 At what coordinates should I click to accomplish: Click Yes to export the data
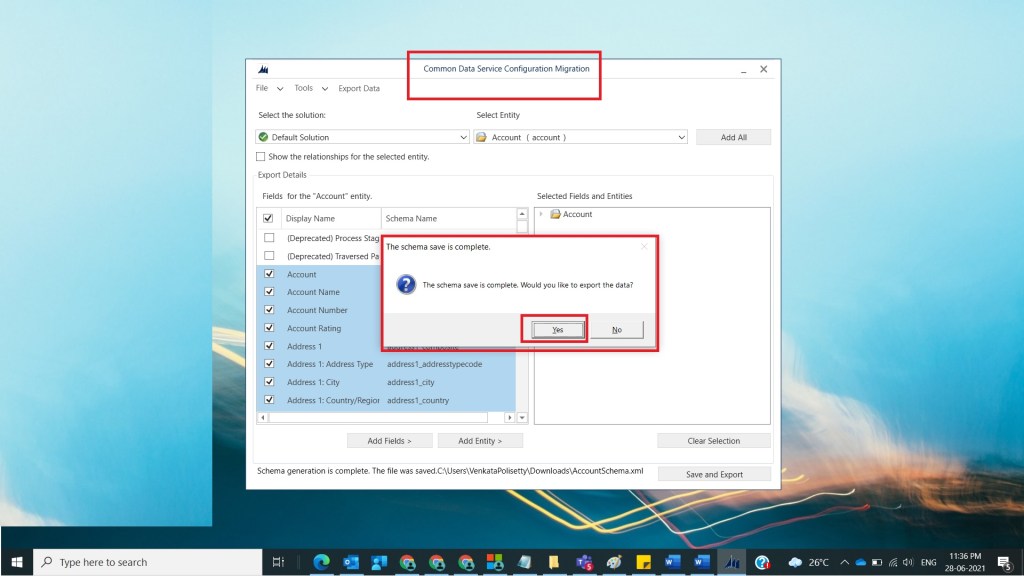(557, 329)
